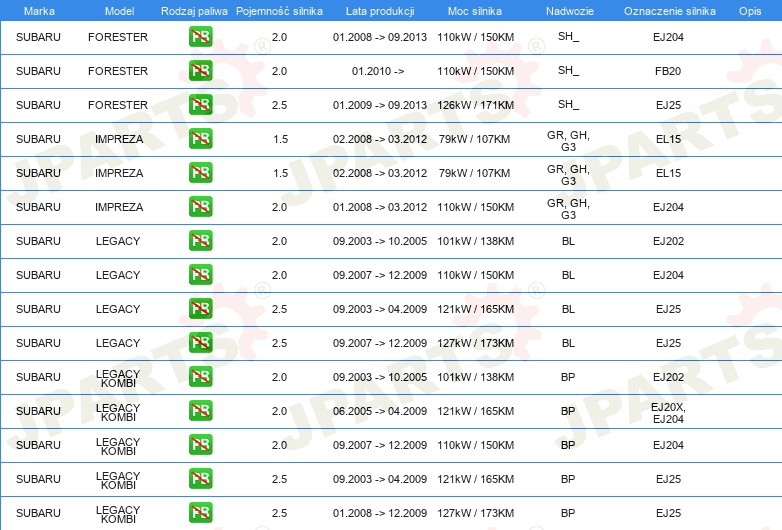Image resolution: width=782 pixels, height=530 pixels.
Task: Select the fuel icon in Impreza EJ204 row
Action: pos(200,207)
